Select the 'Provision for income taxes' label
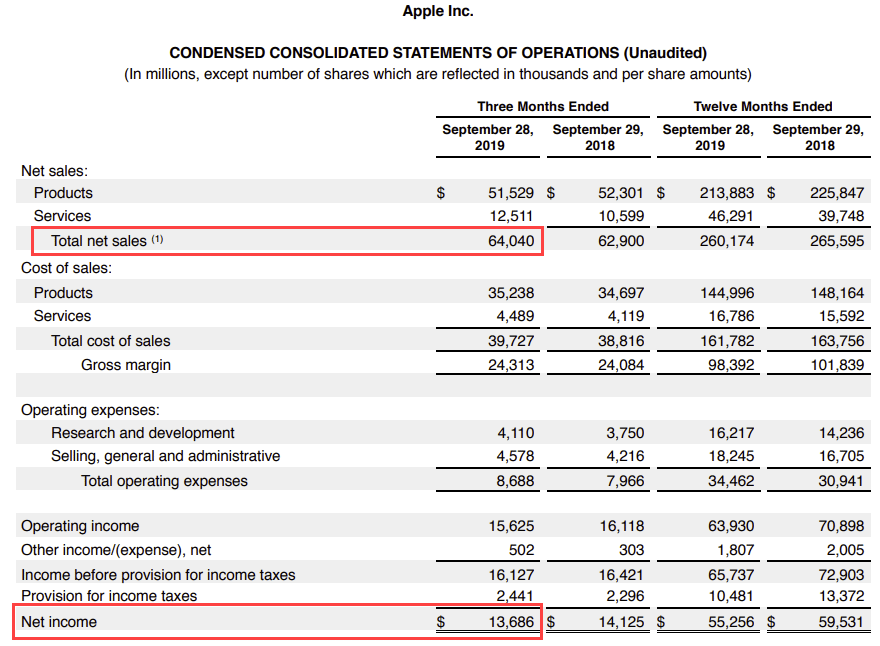The width and height of the screenshot is (880, 646). point(109,596)
